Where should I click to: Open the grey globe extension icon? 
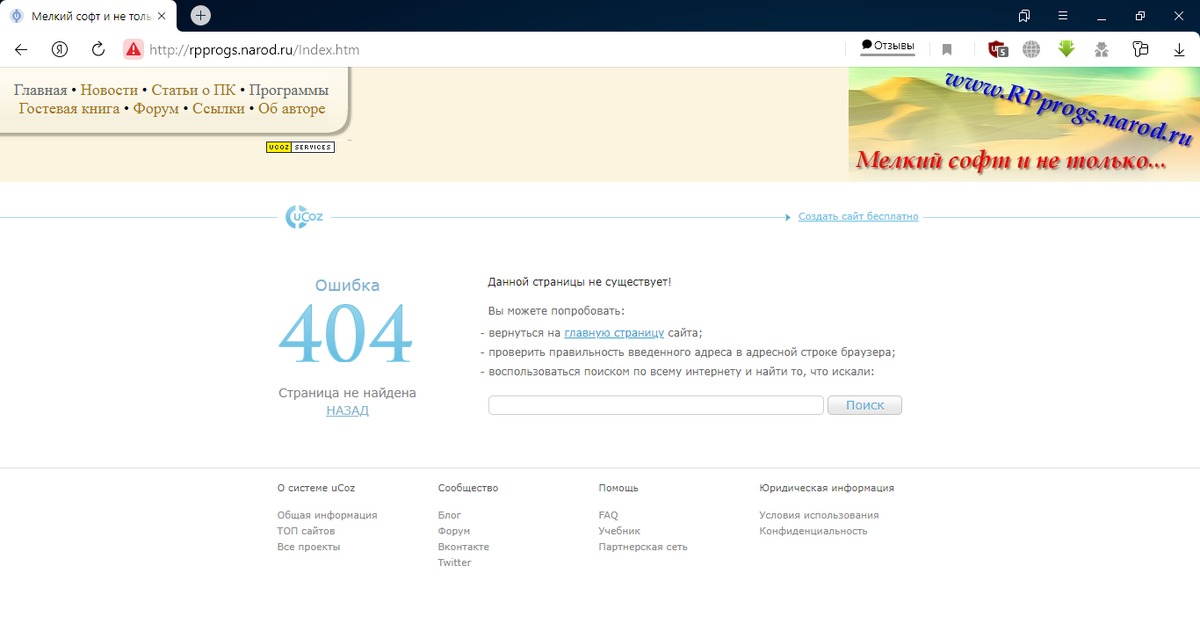tap(1031, 49)
